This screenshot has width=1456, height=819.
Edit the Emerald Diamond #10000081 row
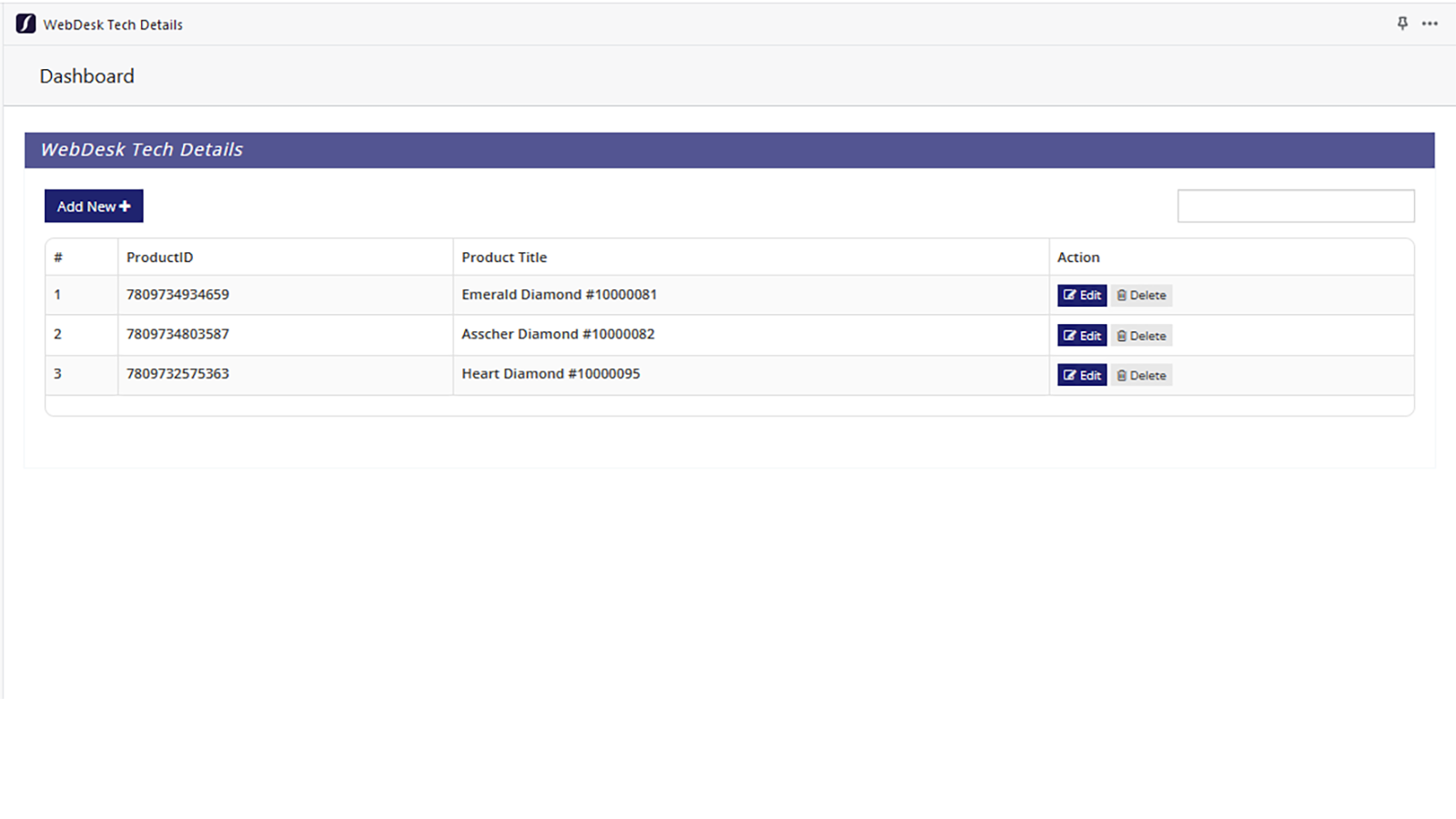1082,295
